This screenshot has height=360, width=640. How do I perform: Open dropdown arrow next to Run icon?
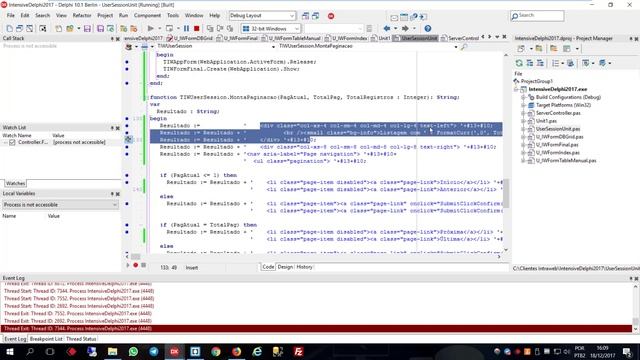(159, 29)
